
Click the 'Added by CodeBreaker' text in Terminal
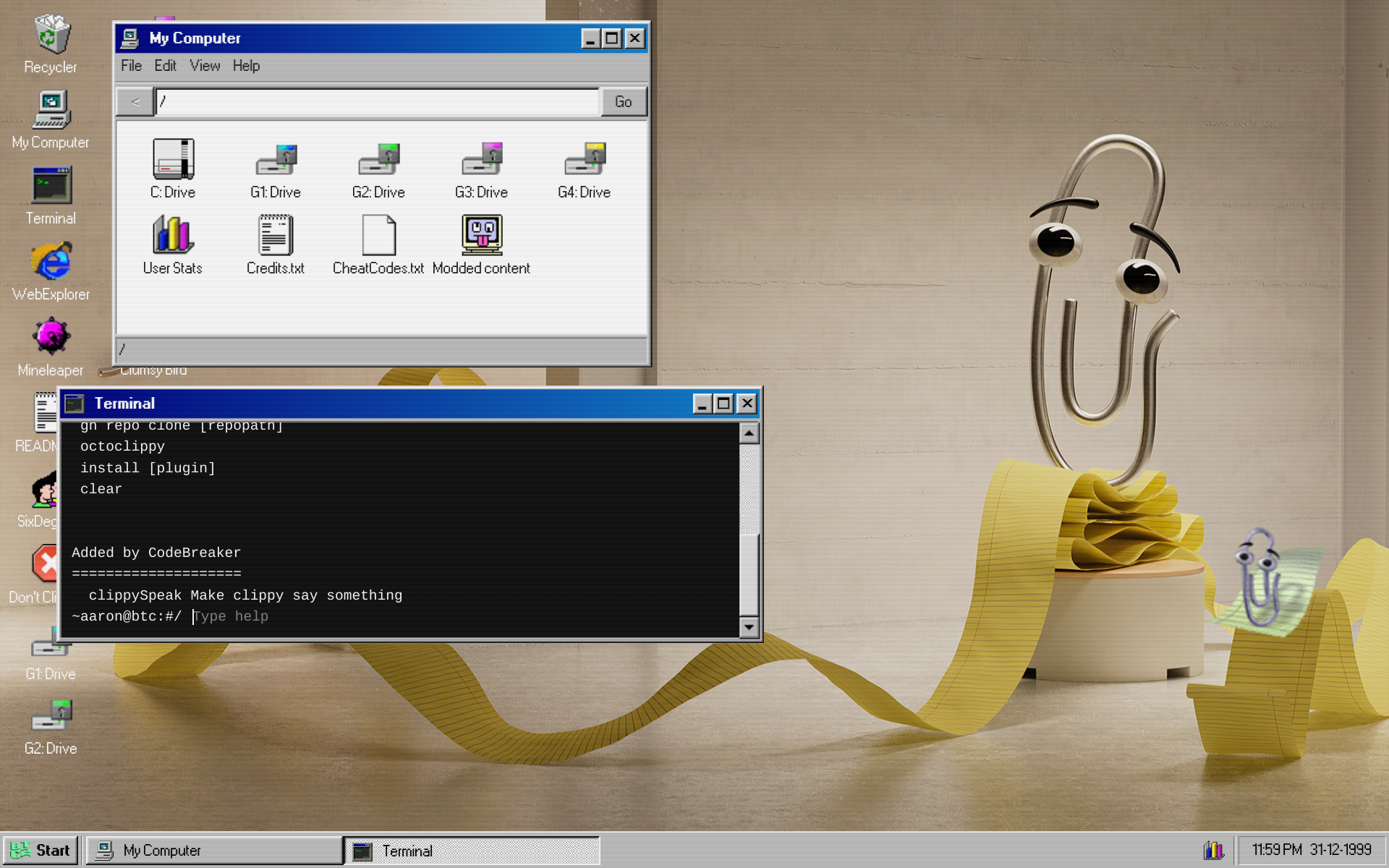pos(156,553)
